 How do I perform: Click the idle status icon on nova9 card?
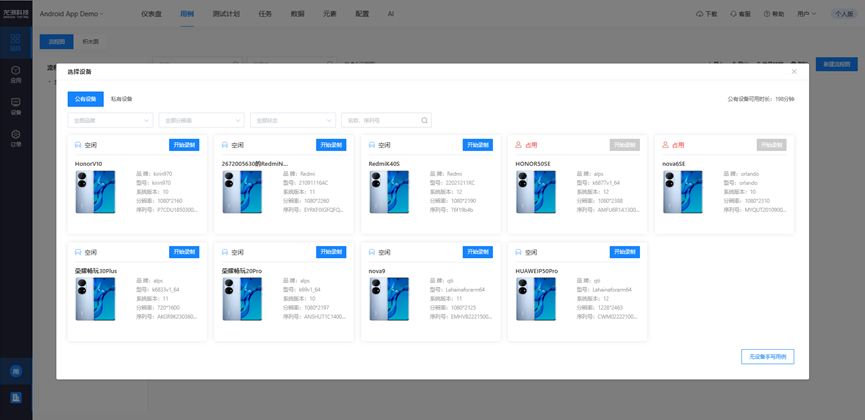pyautogui.click(x=372, y=252)
